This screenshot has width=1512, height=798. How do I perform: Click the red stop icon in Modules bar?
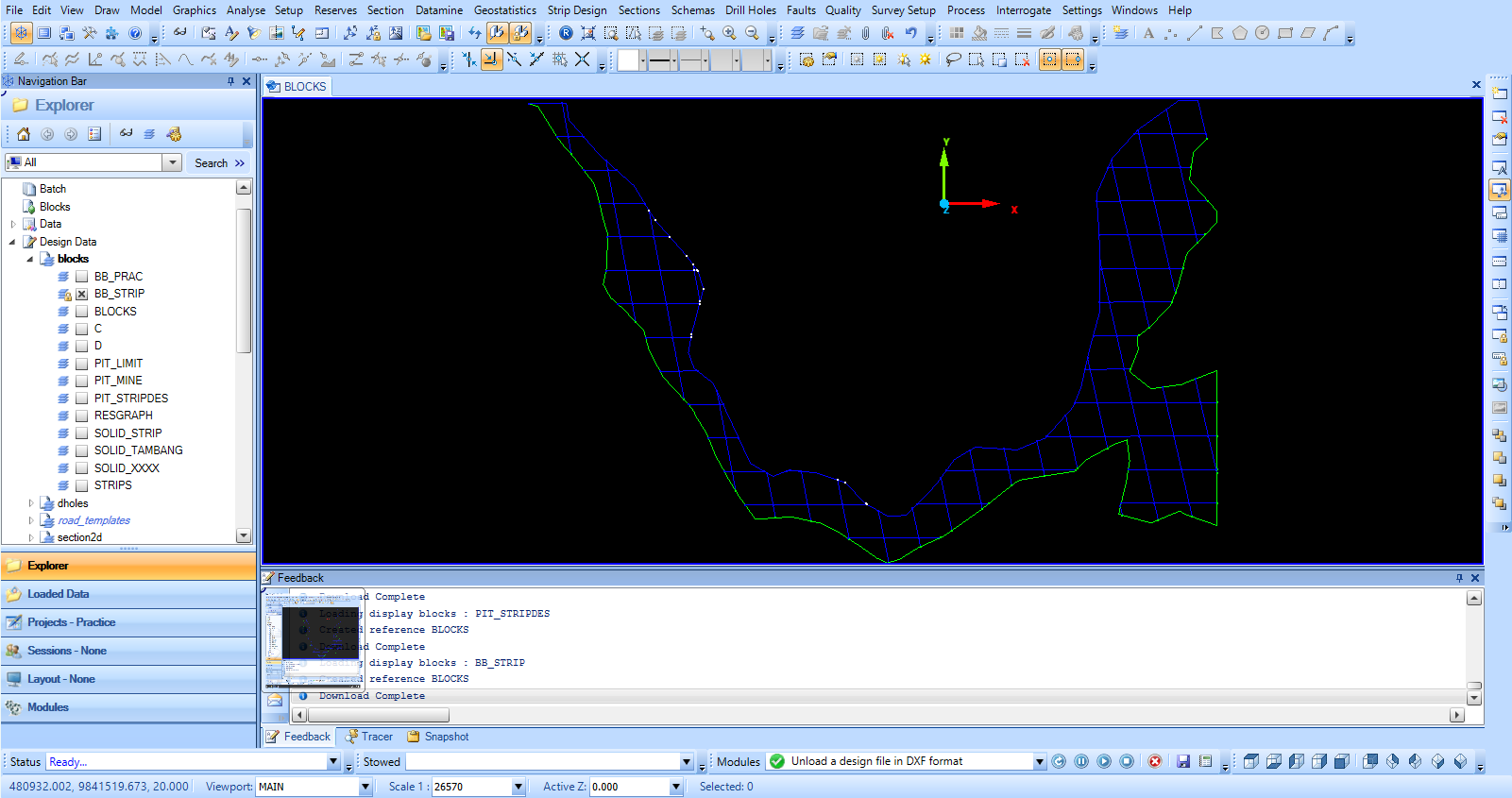(x=1154, y=761)
